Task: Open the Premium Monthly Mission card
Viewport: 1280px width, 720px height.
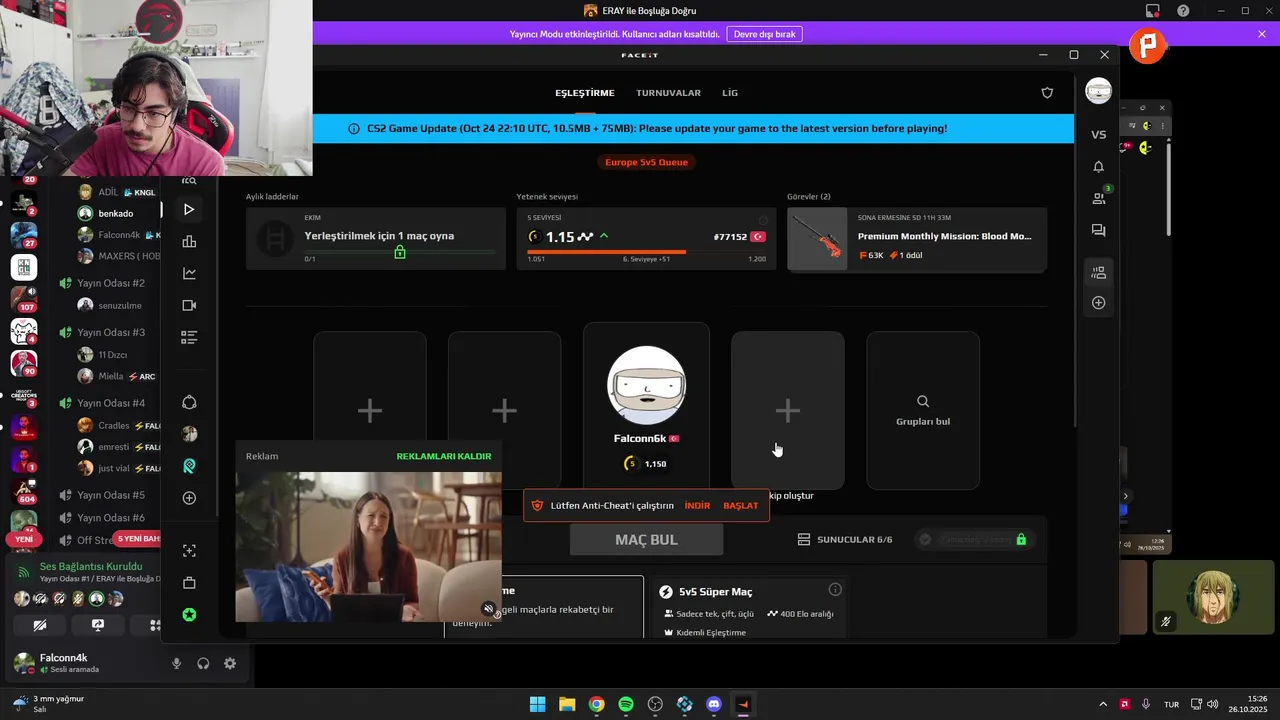Action: click(917, 239)
